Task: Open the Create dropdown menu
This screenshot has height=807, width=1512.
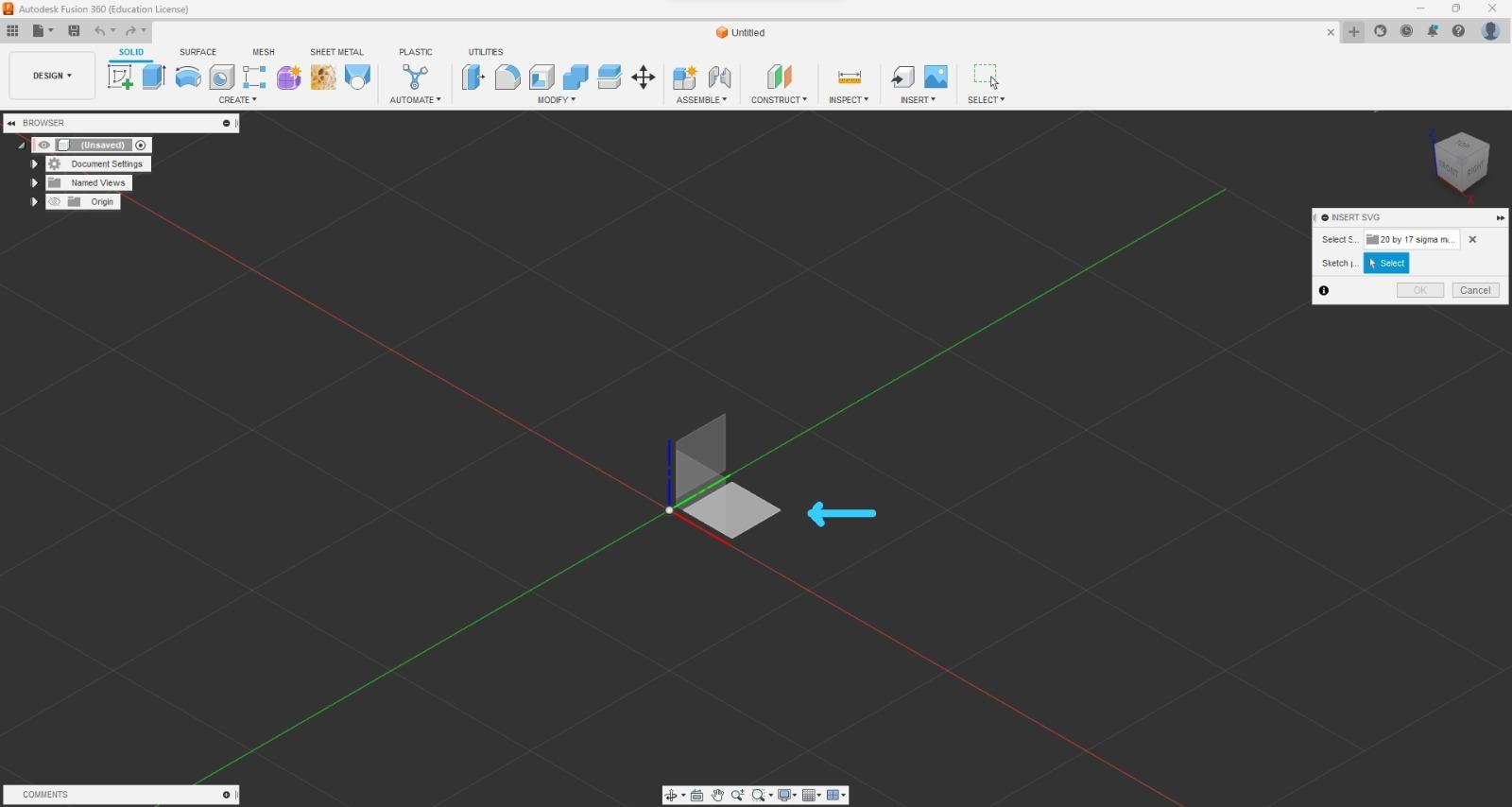Action: click(238, 100)
